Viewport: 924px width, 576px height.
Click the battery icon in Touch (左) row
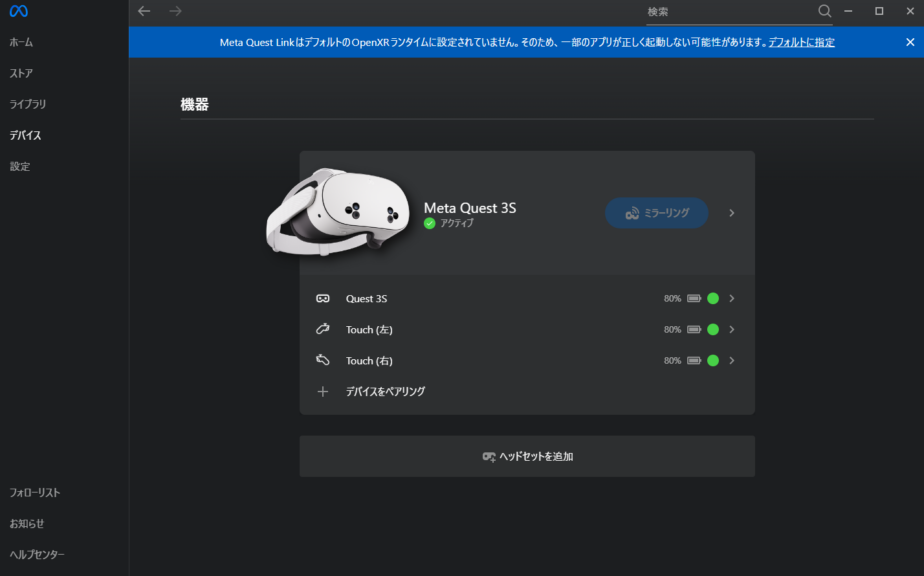[694, 330]
